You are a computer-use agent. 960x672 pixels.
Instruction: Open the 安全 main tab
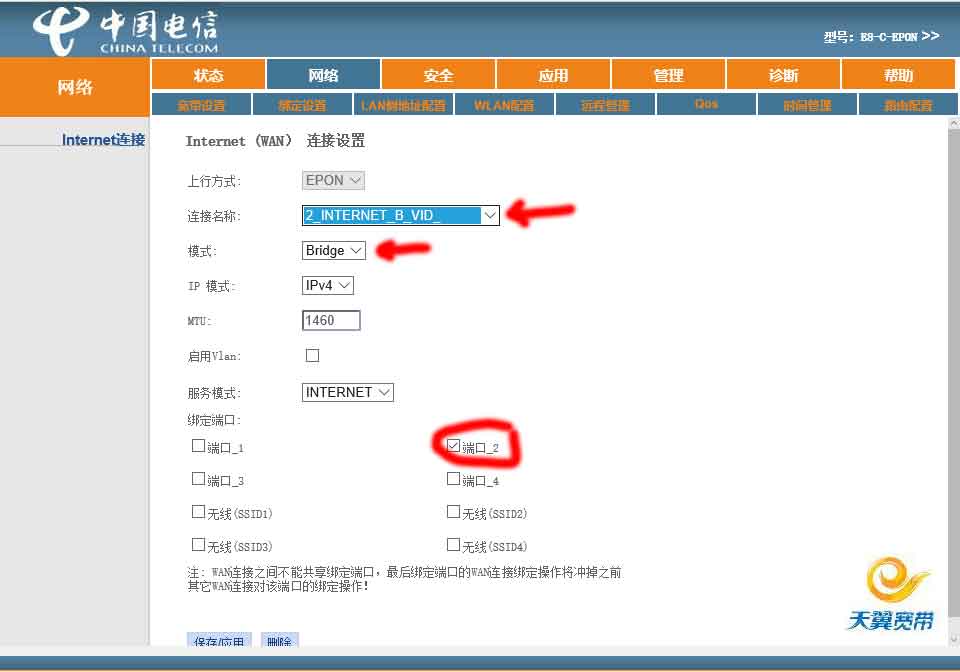(x=438, y=75)
